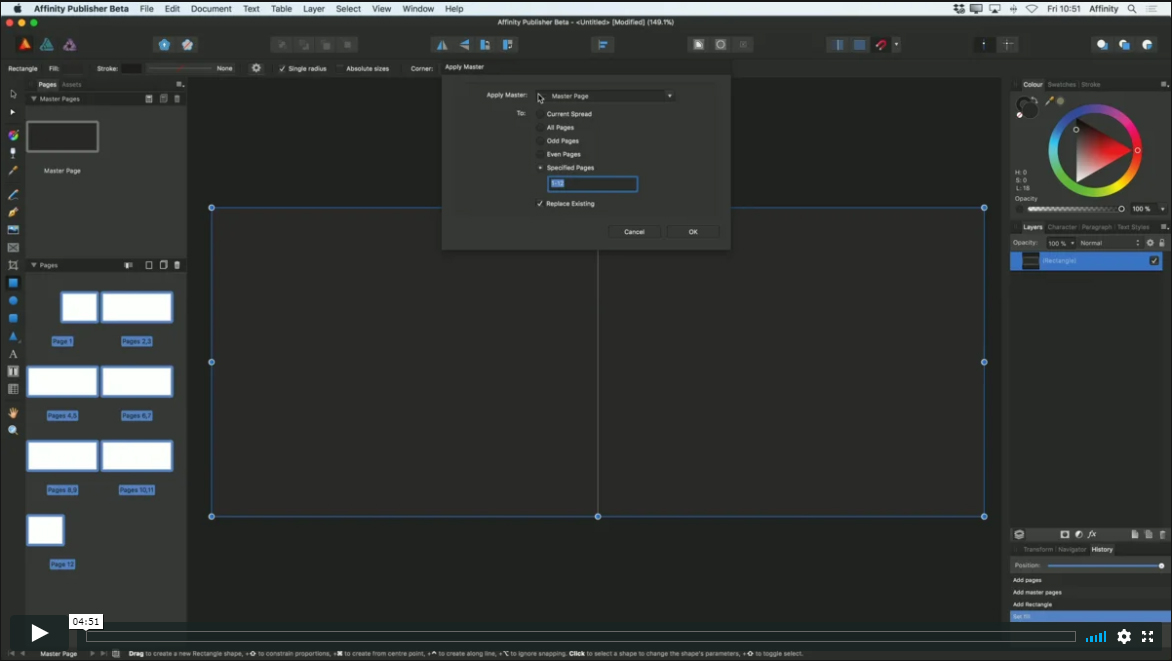Delete selected page in Pages section

[177, 265]
